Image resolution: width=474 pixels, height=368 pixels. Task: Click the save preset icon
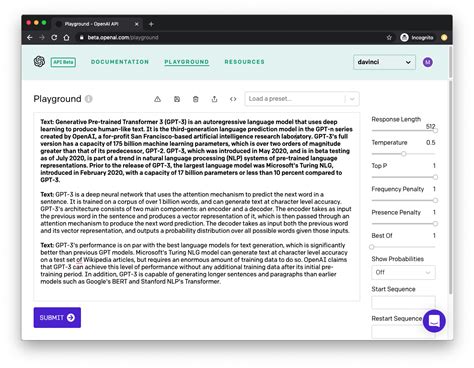[177, 99]
